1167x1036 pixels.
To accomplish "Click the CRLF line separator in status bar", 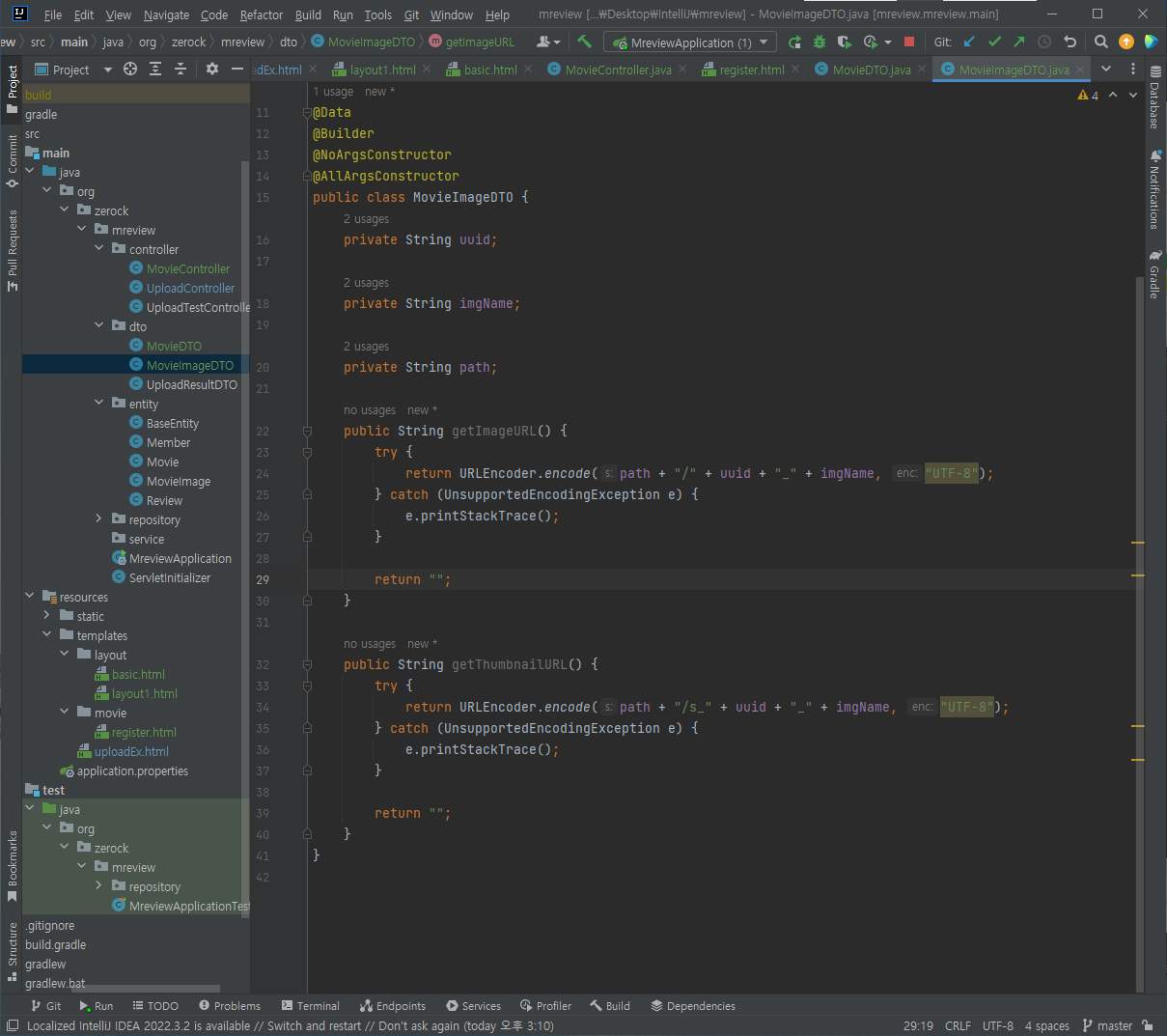I will (x=959, y=1025).
